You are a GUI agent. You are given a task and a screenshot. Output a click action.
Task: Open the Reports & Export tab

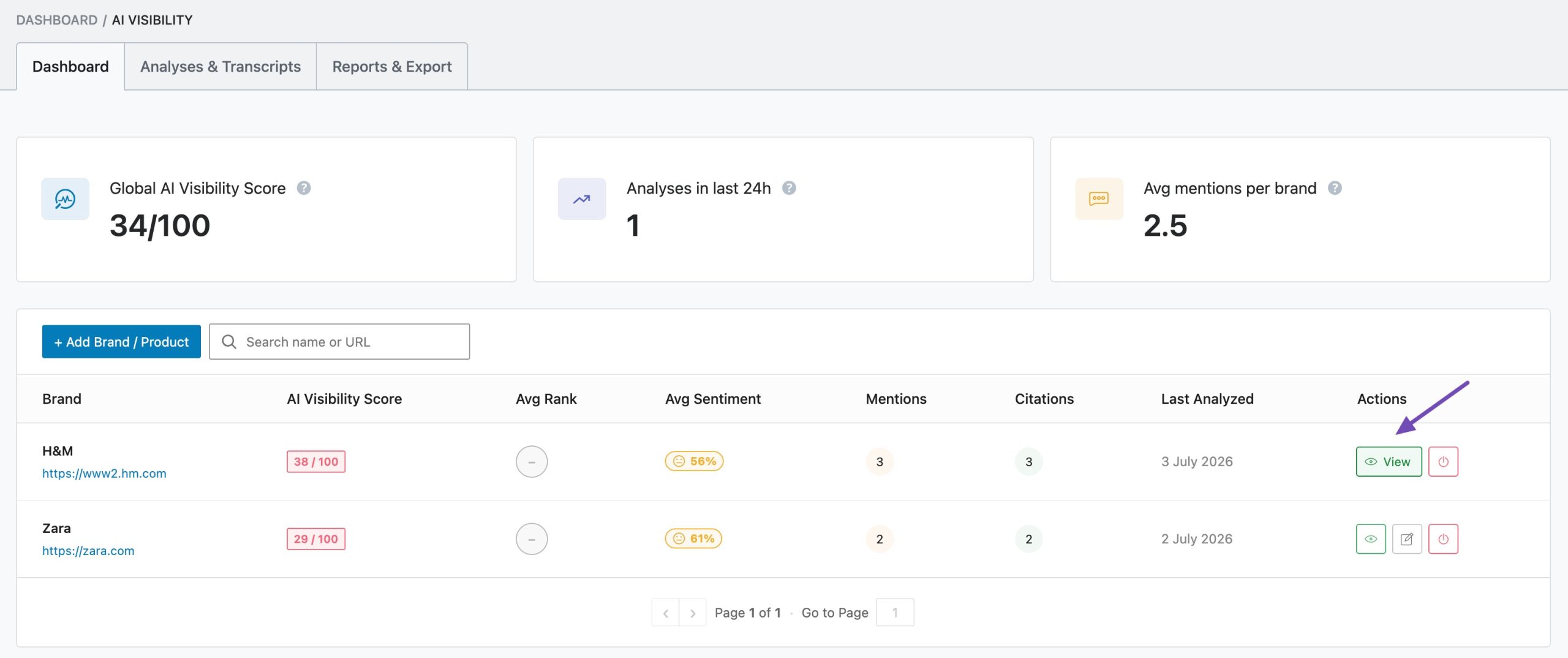coord(392,66)
